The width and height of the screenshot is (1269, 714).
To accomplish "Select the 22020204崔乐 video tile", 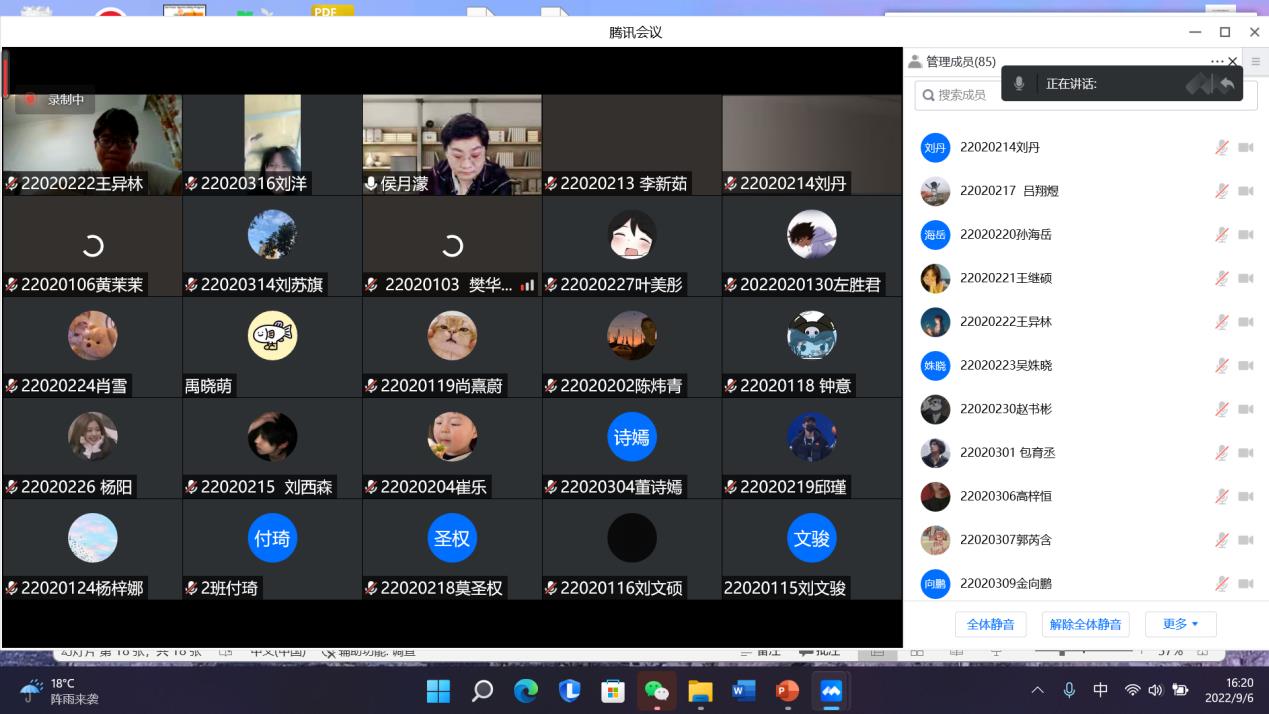I will pos(452,448).
